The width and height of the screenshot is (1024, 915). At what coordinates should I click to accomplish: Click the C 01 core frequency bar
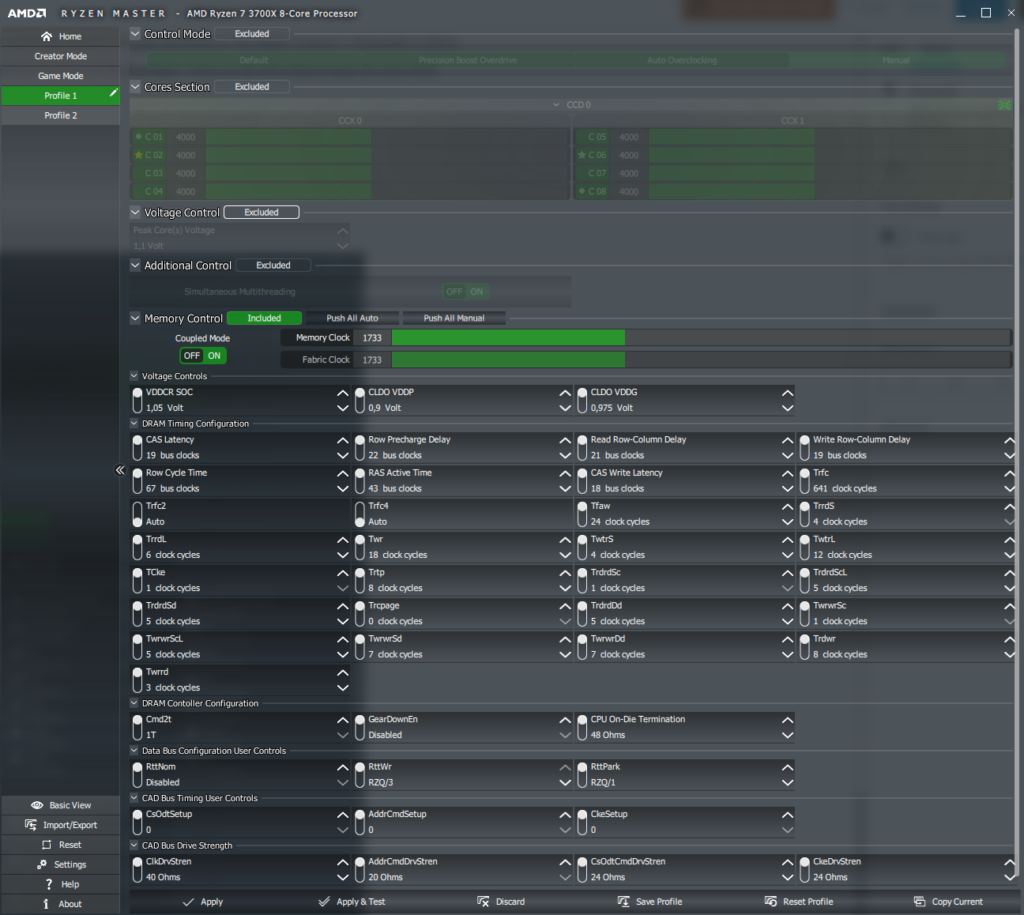point(387,137)
